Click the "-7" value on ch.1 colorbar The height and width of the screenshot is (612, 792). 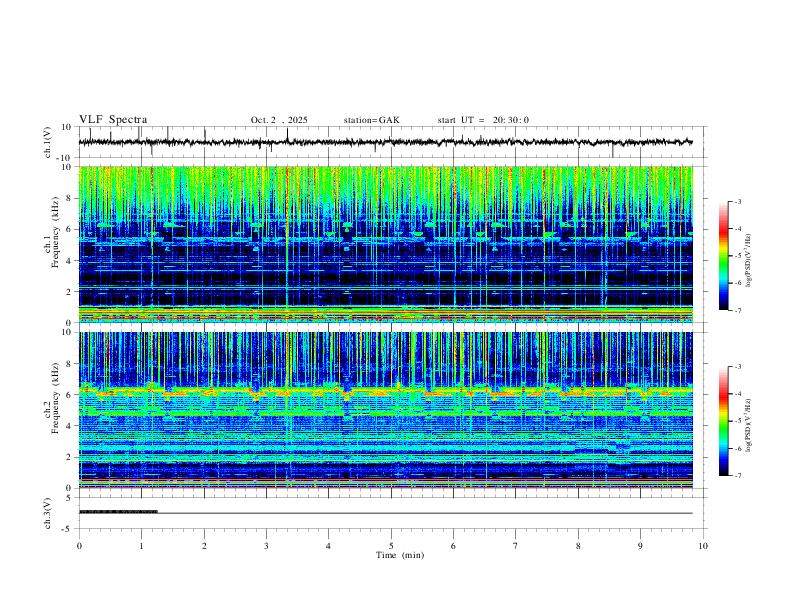(737, 310)
